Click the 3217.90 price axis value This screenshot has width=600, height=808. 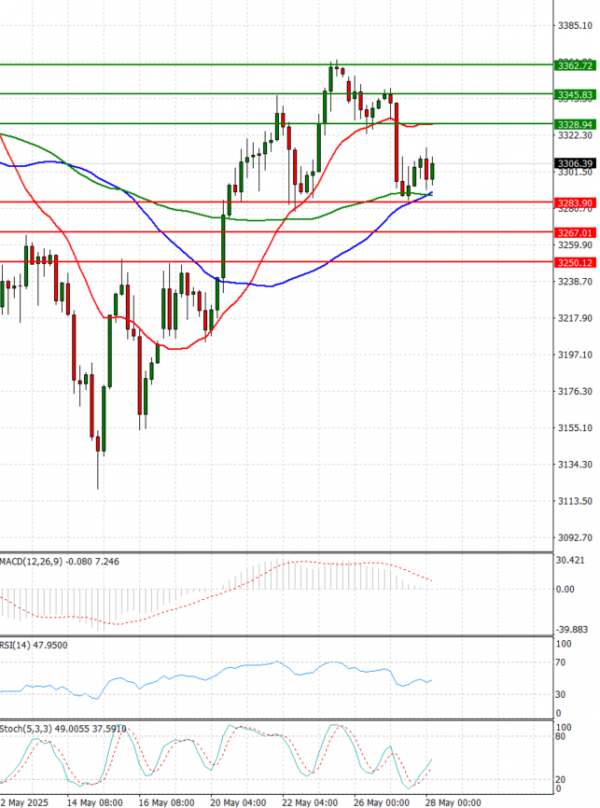(575, 318)
